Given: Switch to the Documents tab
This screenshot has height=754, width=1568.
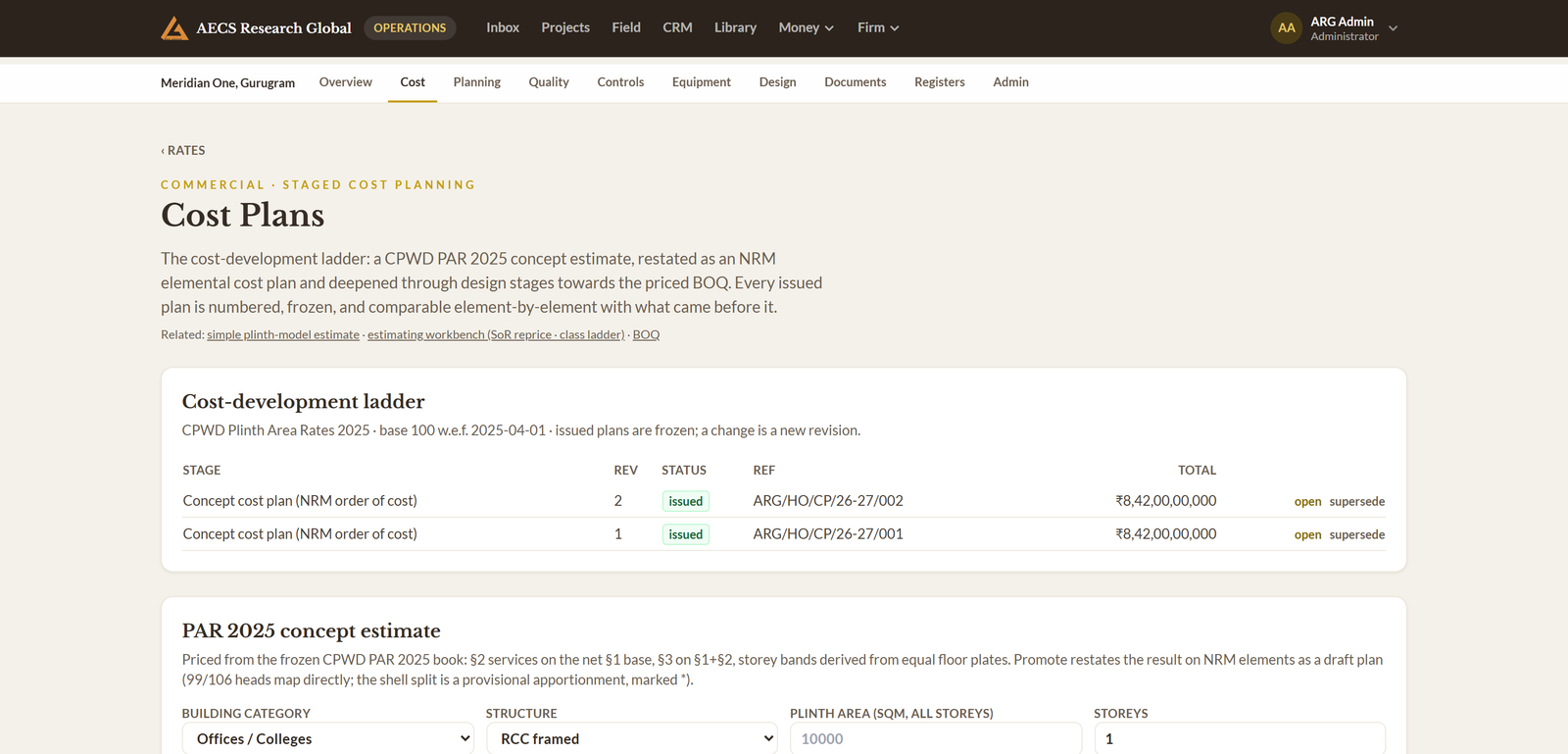Looking at the screenshot, I should (856, 82).
